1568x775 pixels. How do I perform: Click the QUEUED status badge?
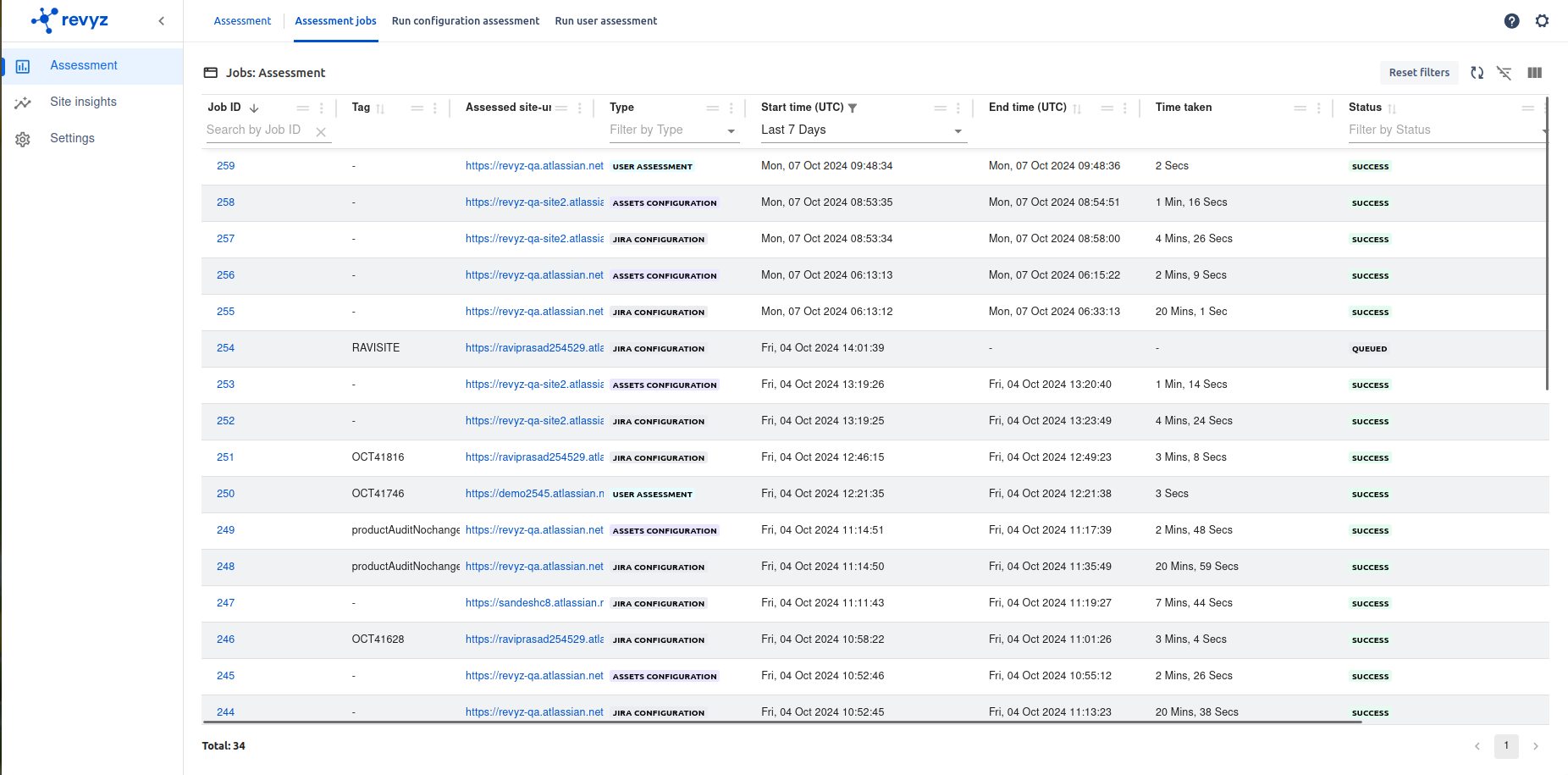tap(1369, 349)
